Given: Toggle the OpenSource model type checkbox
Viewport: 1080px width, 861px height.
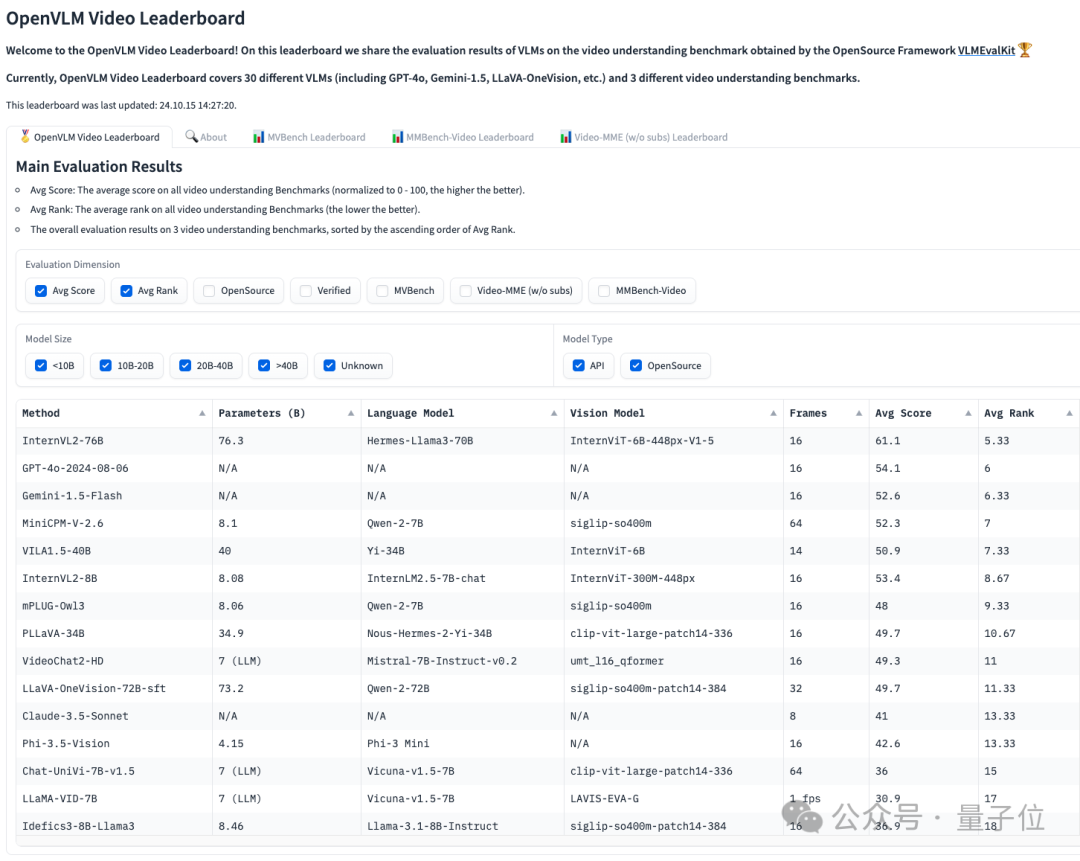Looking at the screenshot, I should (636, 366).
